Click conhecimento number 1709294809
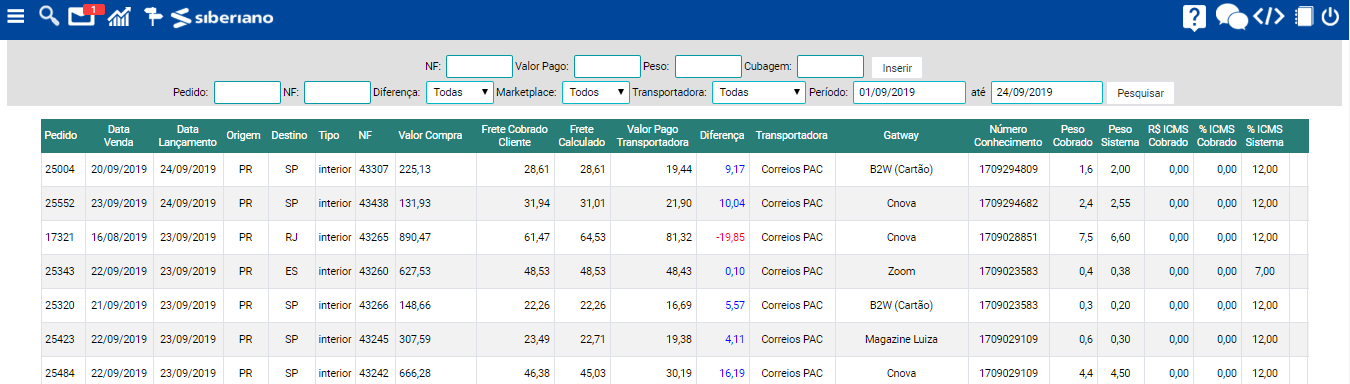The image size is (1350, 384). pos(1009,169)
